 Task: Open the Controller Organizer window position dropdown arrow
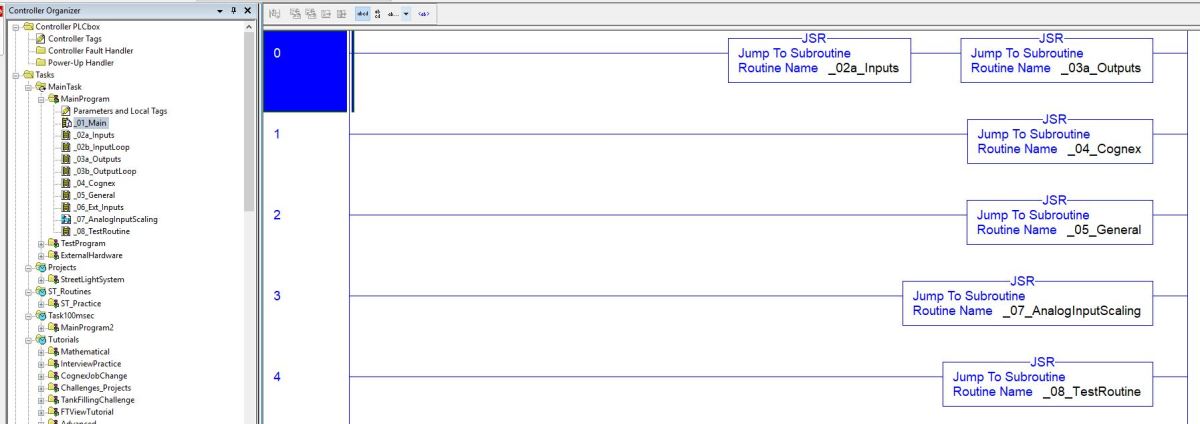point(221,9)
